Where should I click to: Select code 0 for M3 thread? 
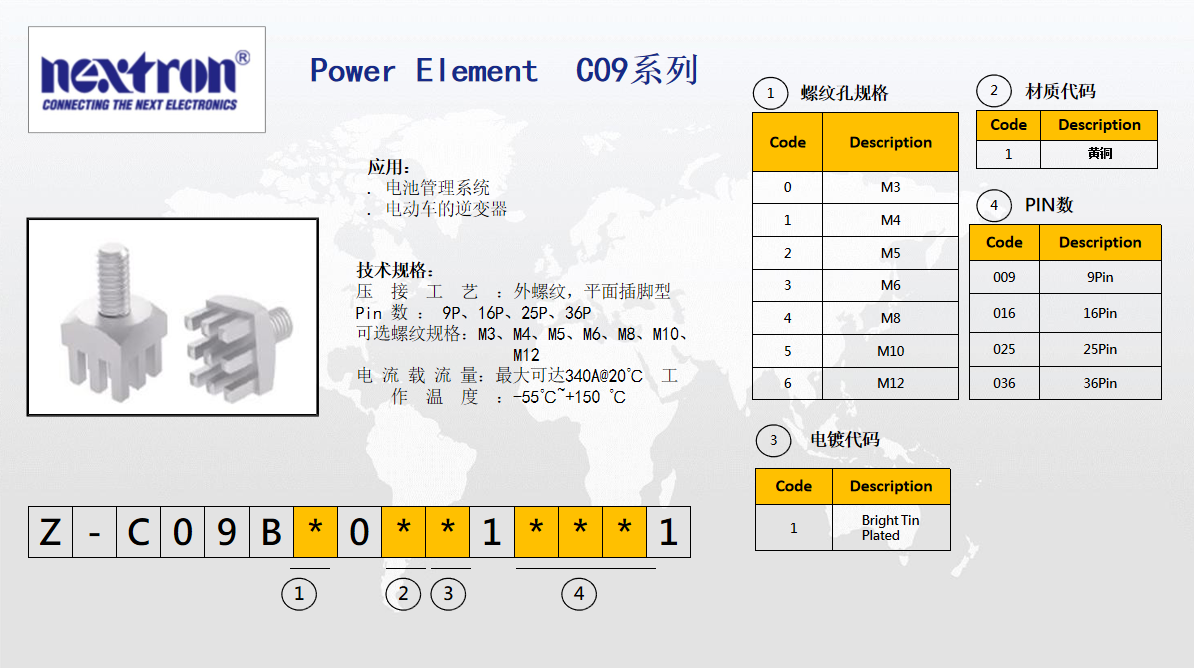(787, 187)
